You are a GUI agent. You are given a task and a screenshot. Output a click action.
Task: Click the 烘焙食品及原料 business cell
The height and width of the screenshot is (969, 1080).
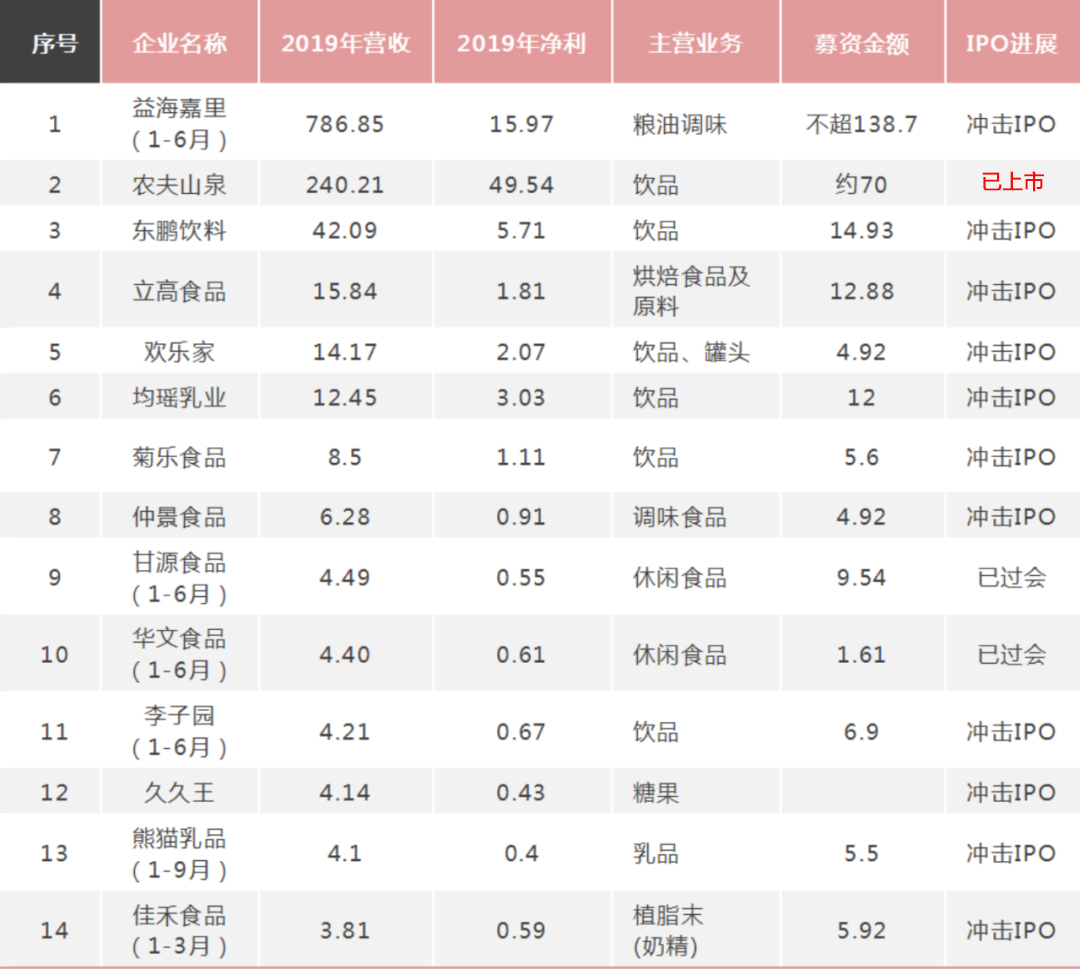tap(691, 291)
